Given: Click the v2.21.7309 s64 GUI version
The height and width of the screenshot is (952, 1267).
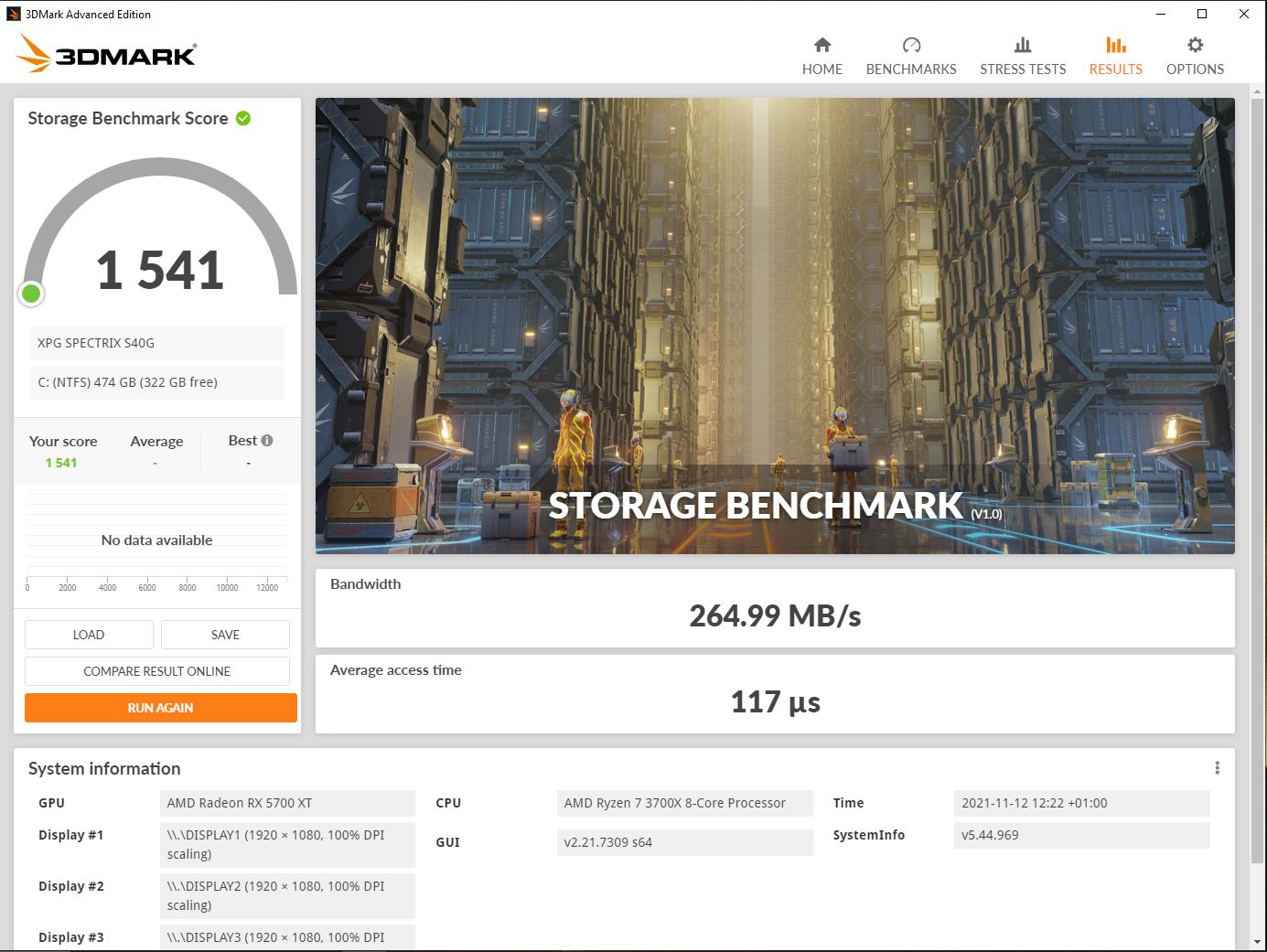Looking at the screenshot, I should click(684, 842).
